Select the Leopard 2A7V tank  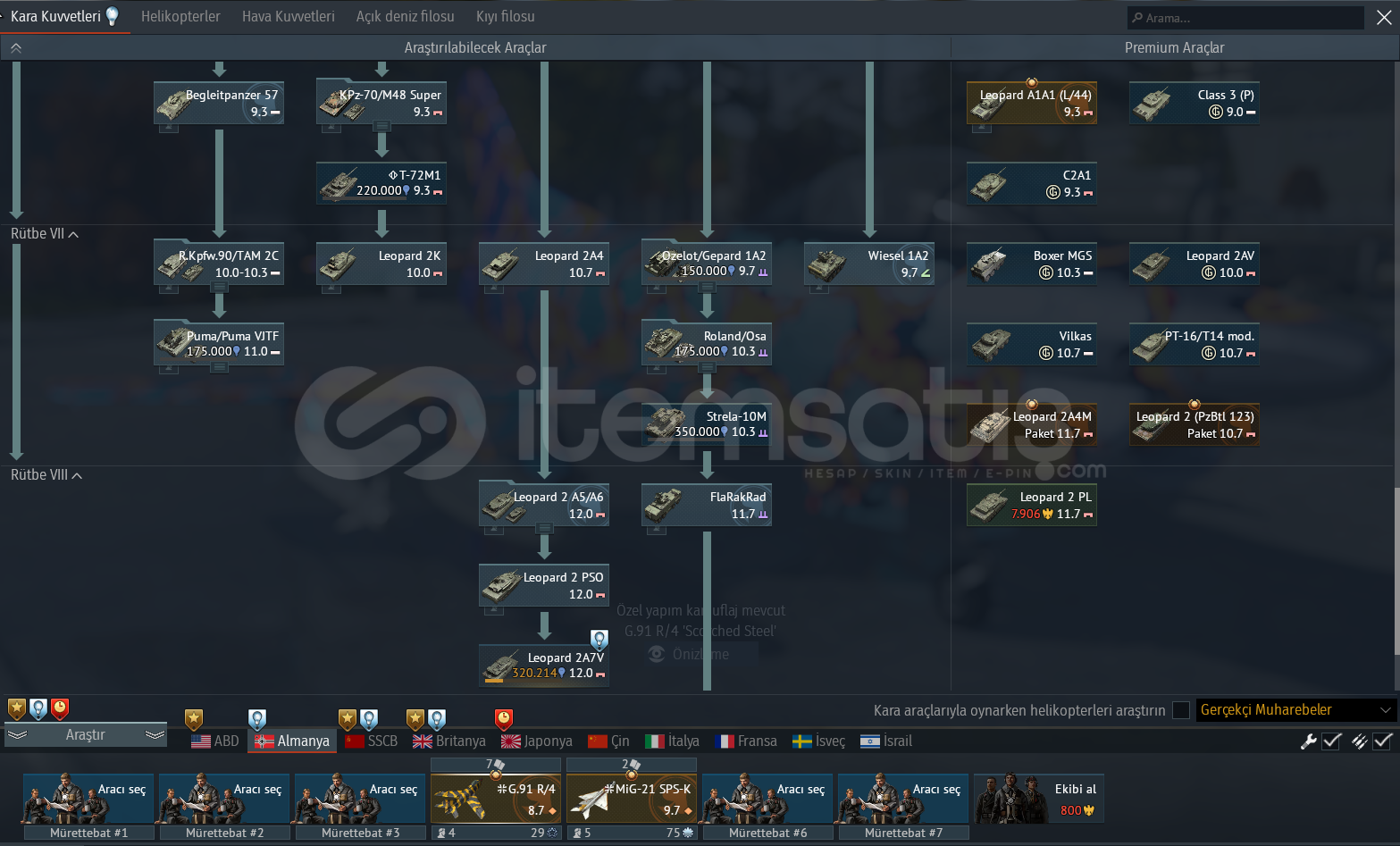(x=544, y=666)
